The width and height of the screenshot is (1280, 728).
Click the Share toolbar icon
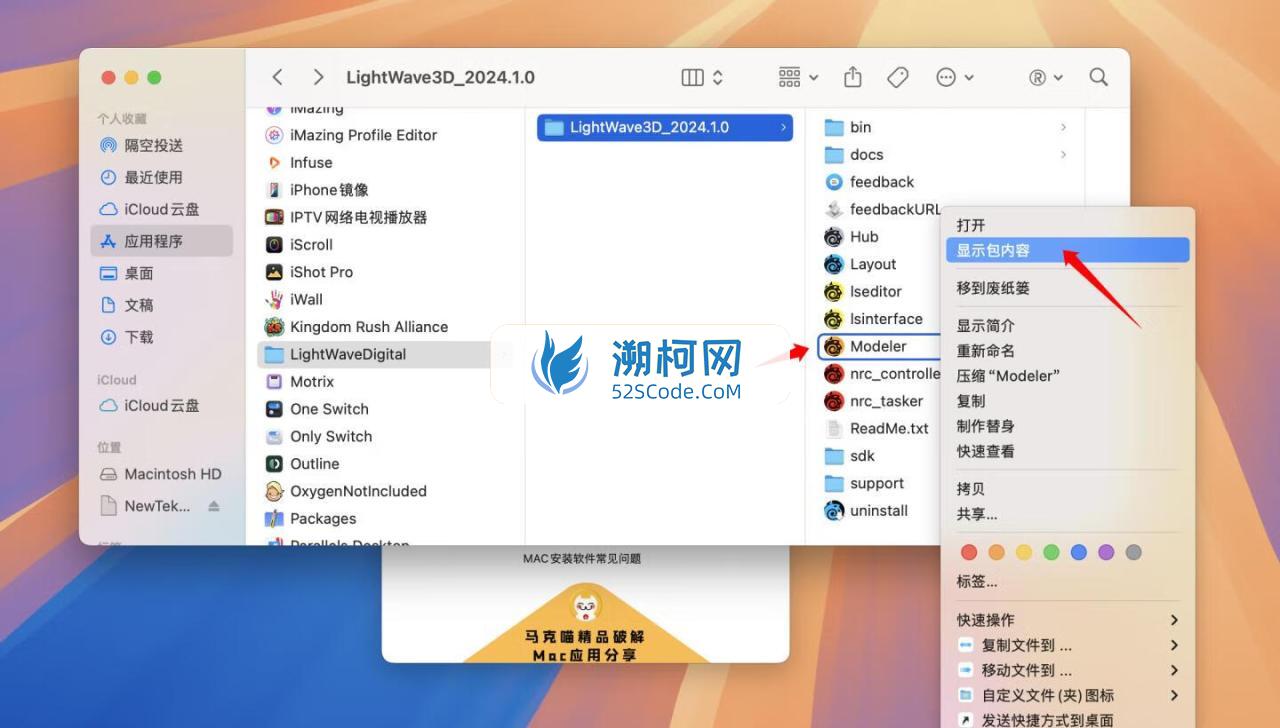(853, 77)
